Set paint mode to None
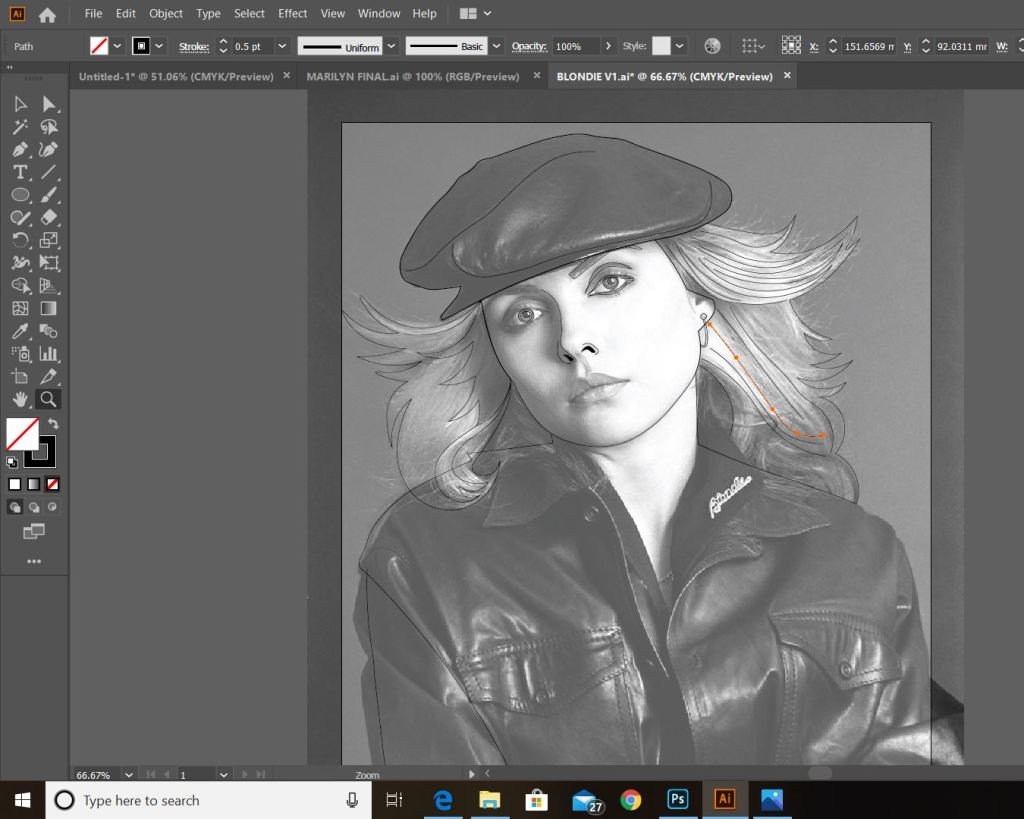This screenshot has width=1024, height=819. coord(53,484)
